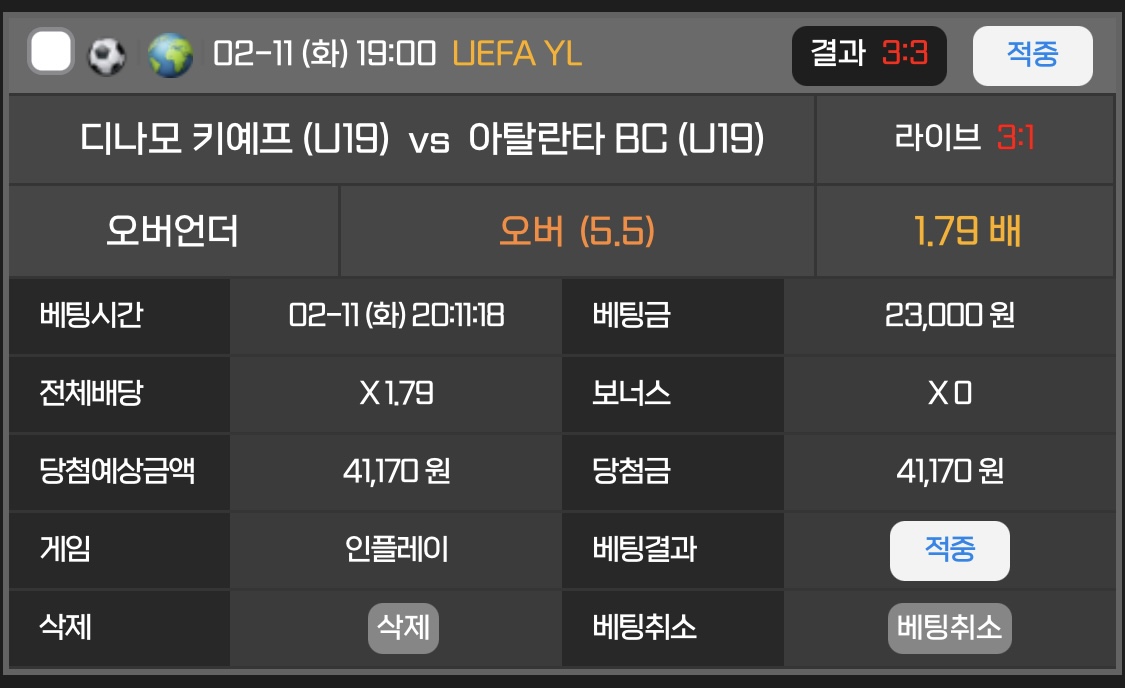Click the 라이브 3:1 live score cell

point(964,138)
